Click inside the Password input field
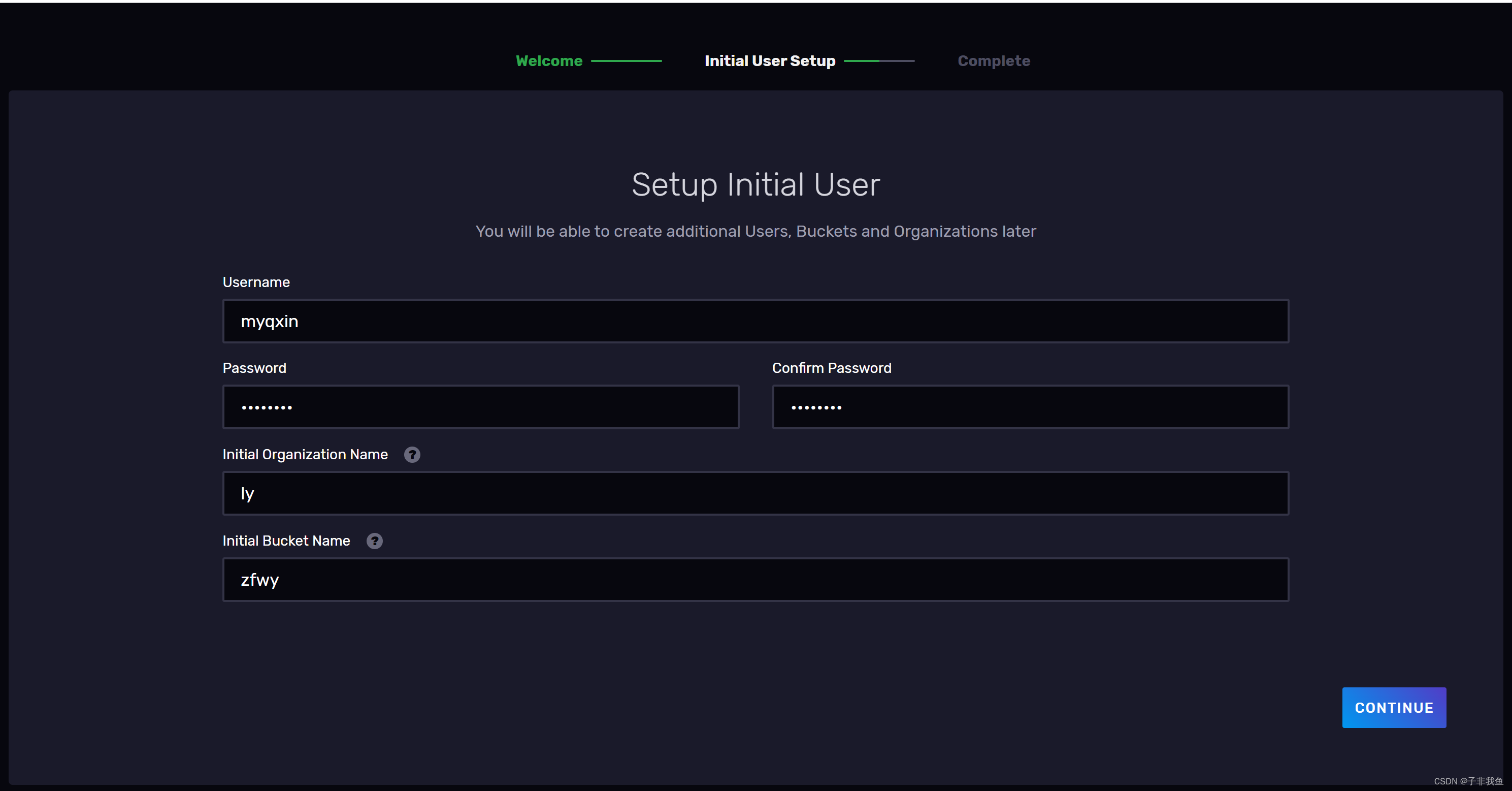The image size is (1512, 791). pos(480,407)
